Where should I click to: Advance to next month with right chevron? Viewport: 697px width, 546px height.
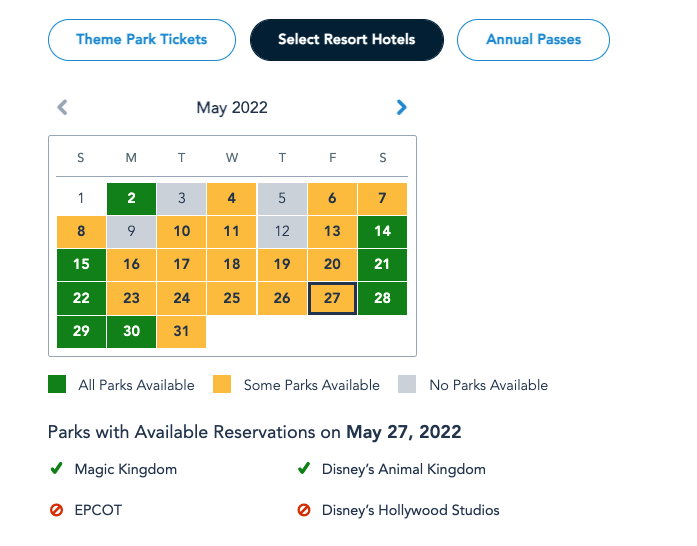click(401, 107)
